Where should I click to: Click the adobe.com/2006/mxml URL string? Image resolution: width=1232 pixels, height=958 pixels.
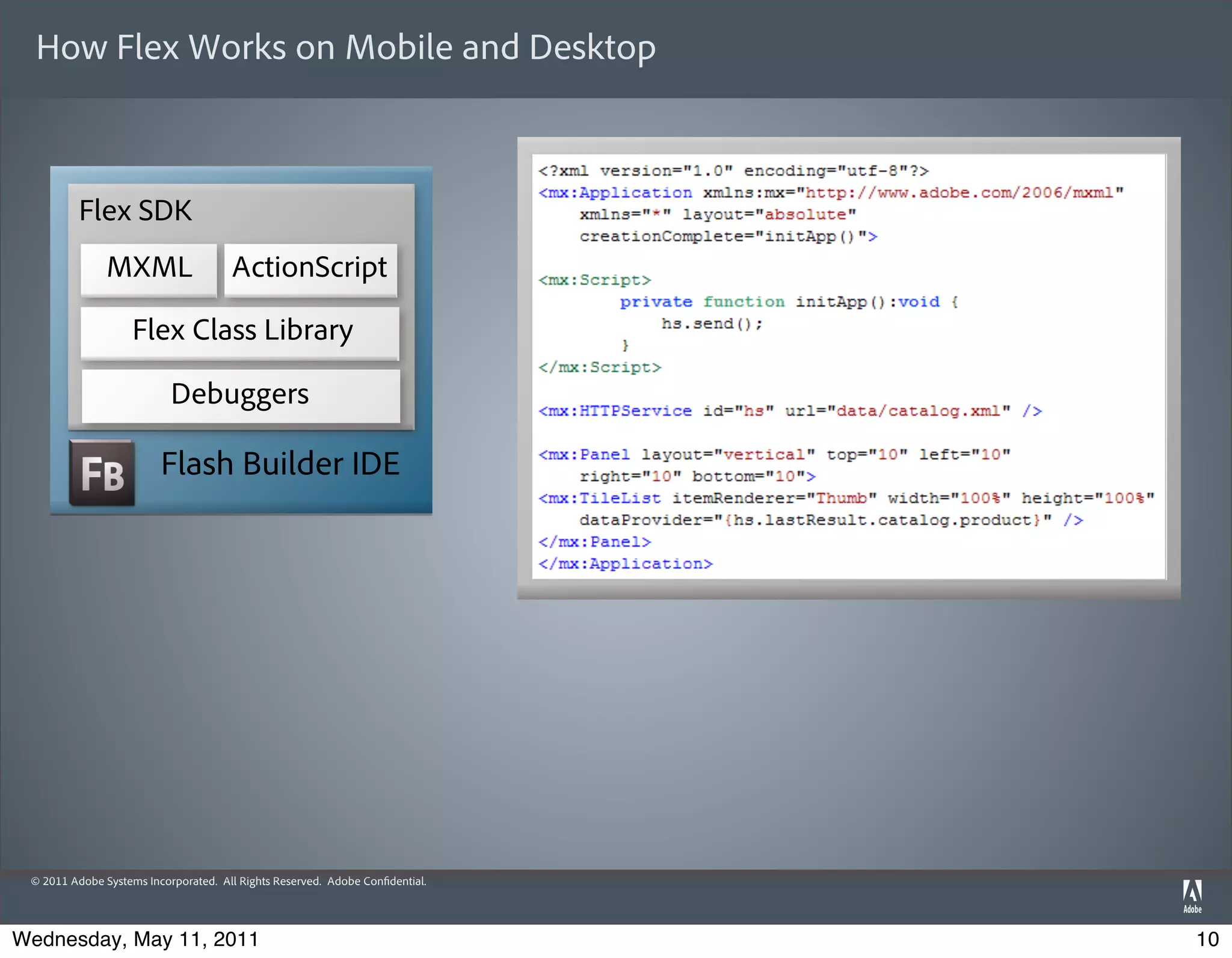959,192
